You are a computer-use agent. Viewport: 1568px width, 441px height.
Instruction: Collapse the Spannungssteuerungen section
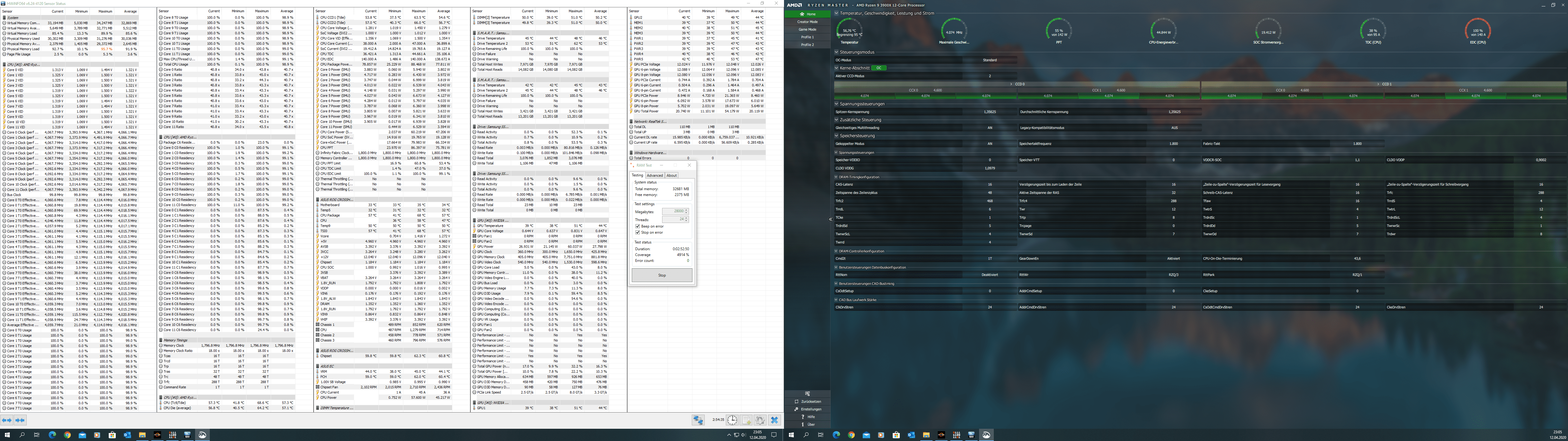(836, 104)
